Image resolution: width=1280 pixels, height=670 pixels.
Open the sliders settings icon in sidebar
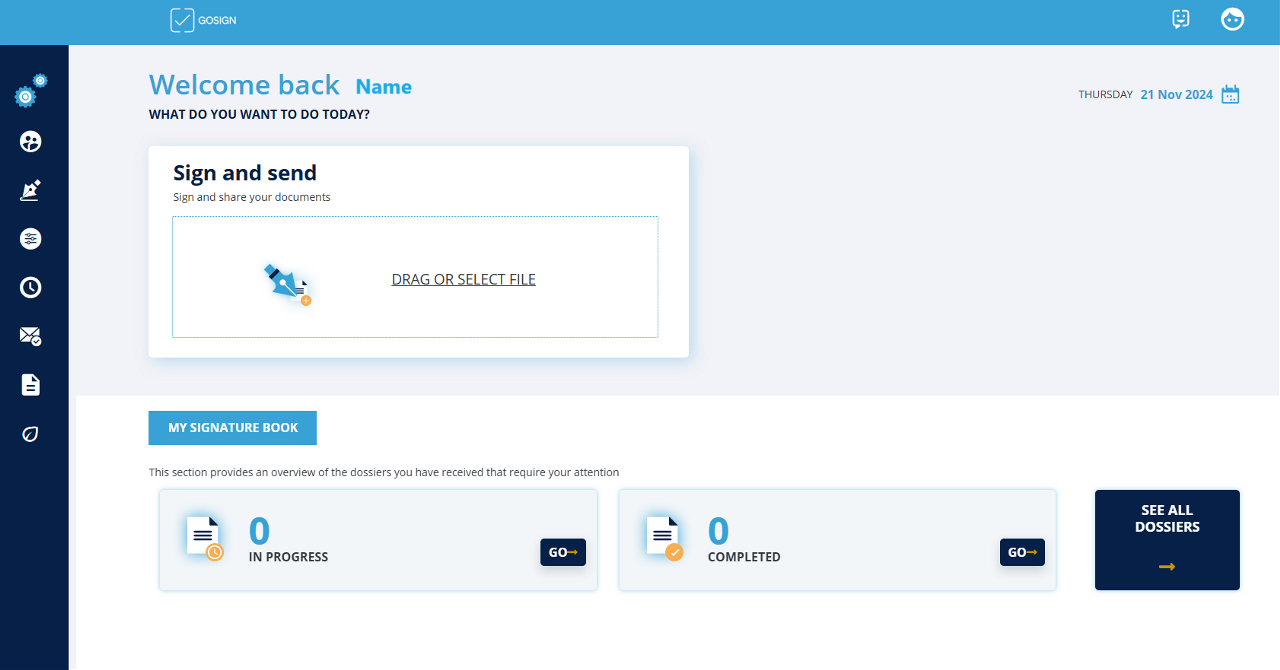click(31, 239)
